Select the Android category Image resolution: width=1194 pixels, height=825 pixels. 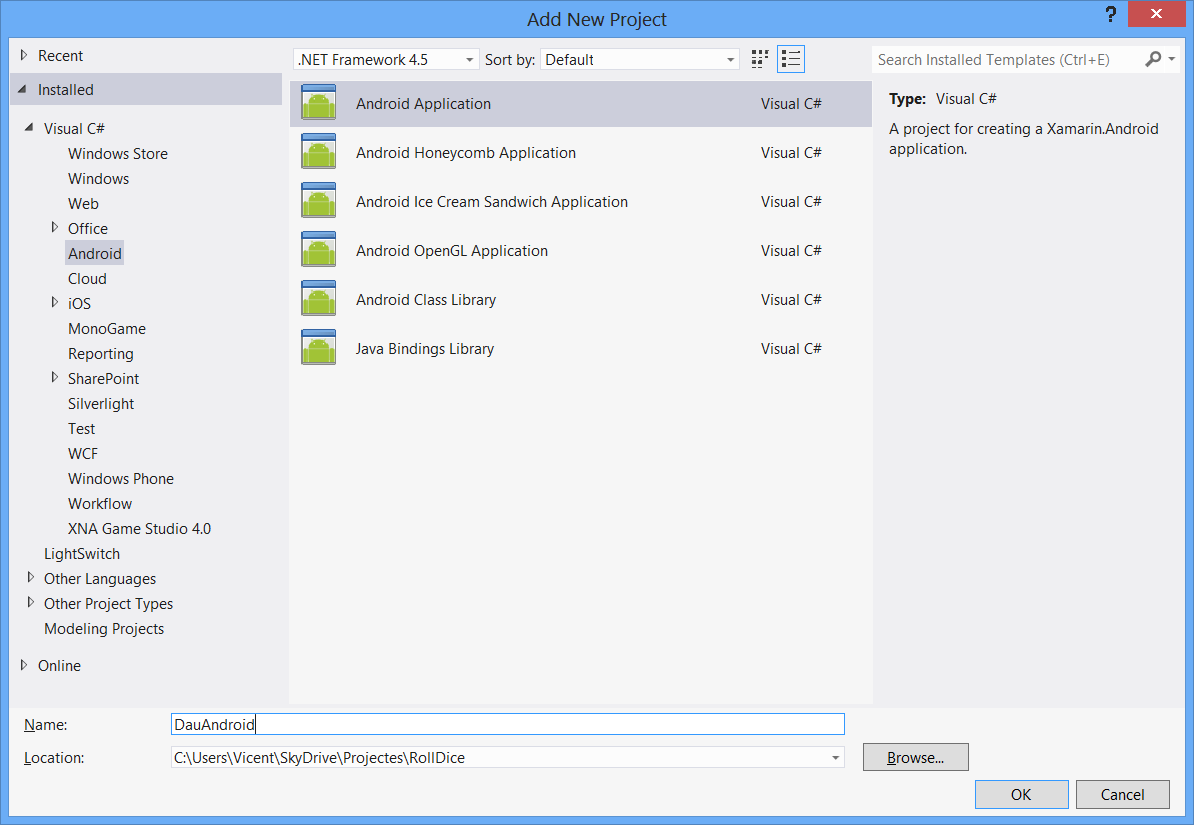click(94, 254)
